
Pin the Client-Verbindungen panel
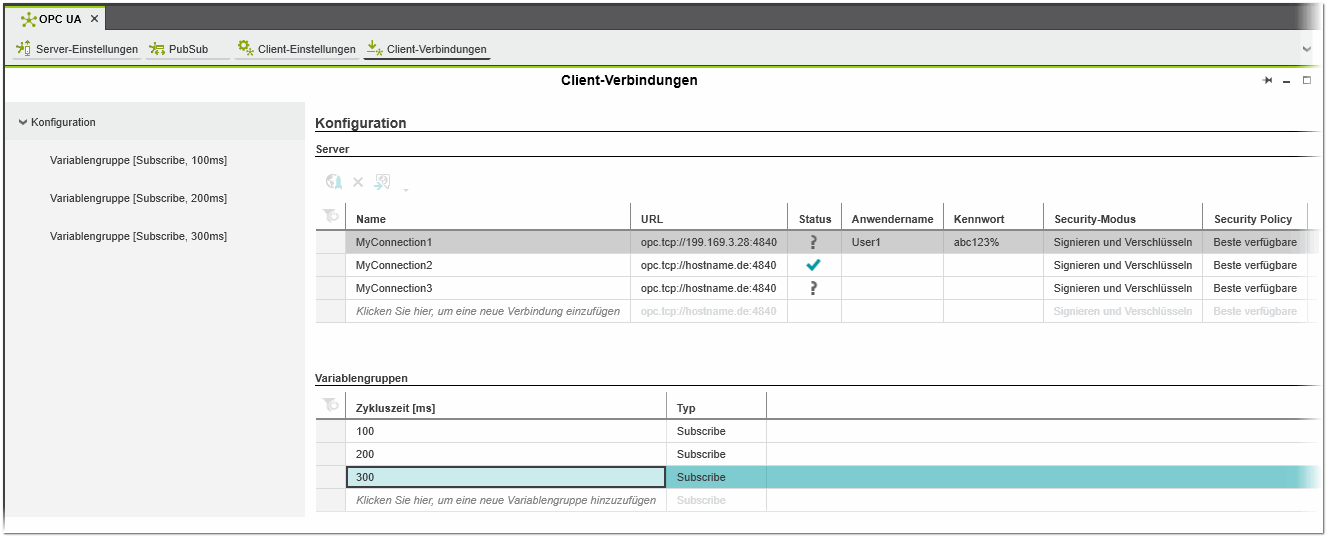pos(1268,81)
